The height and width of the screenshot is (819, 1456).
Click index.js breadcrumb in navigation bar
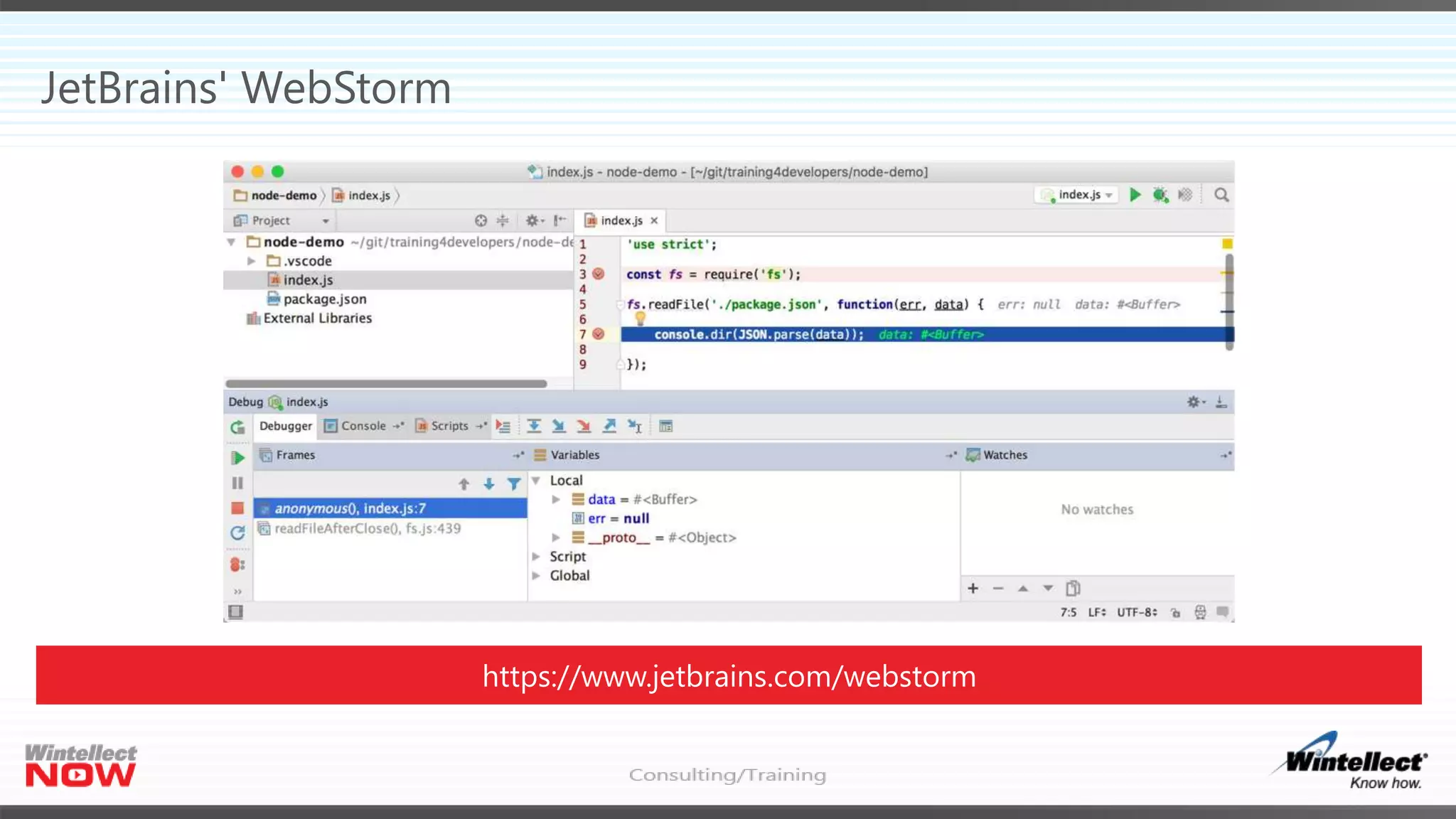[362, 196]
